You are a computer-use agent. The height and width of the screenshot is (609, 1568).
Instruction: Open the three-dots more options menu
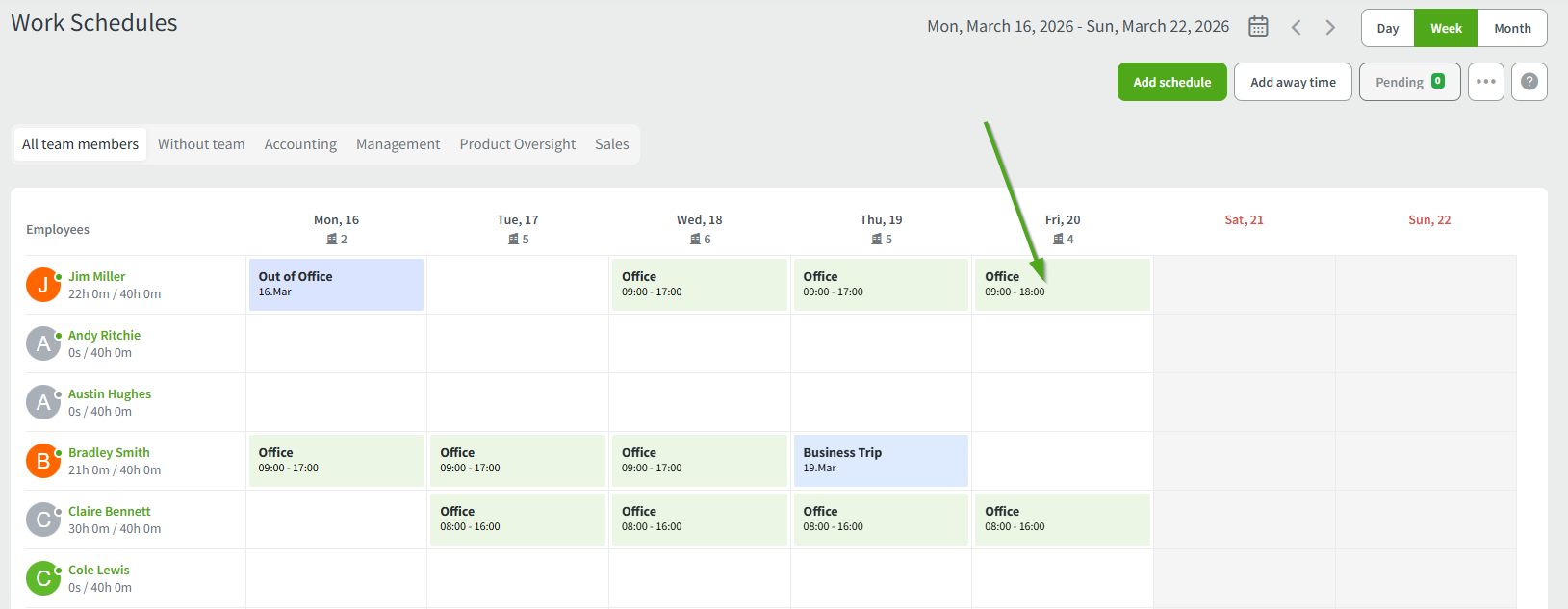click(x=1485, y=82)
